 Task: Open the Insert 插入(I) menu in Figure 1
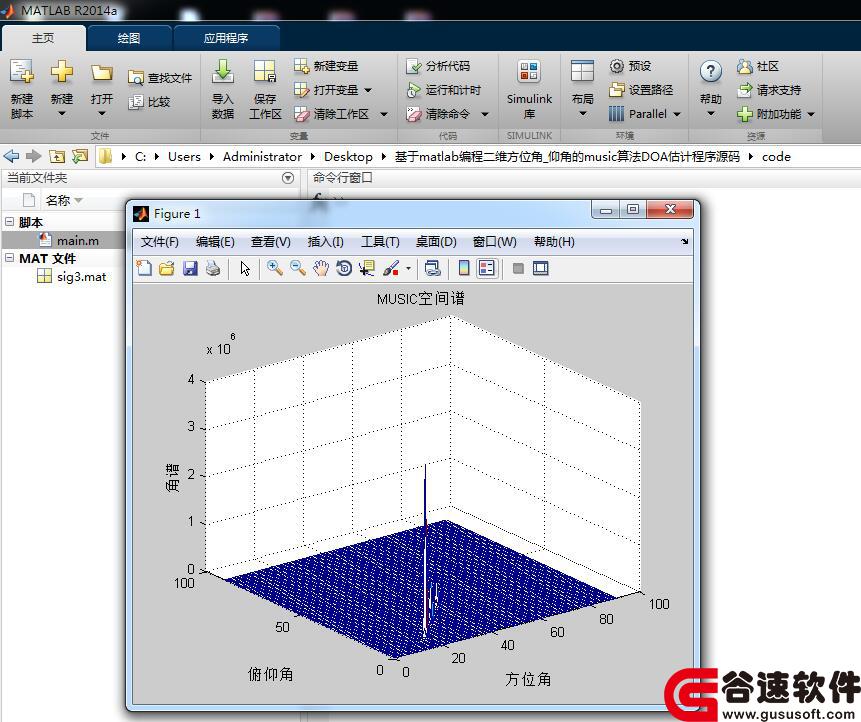point(326,242)
